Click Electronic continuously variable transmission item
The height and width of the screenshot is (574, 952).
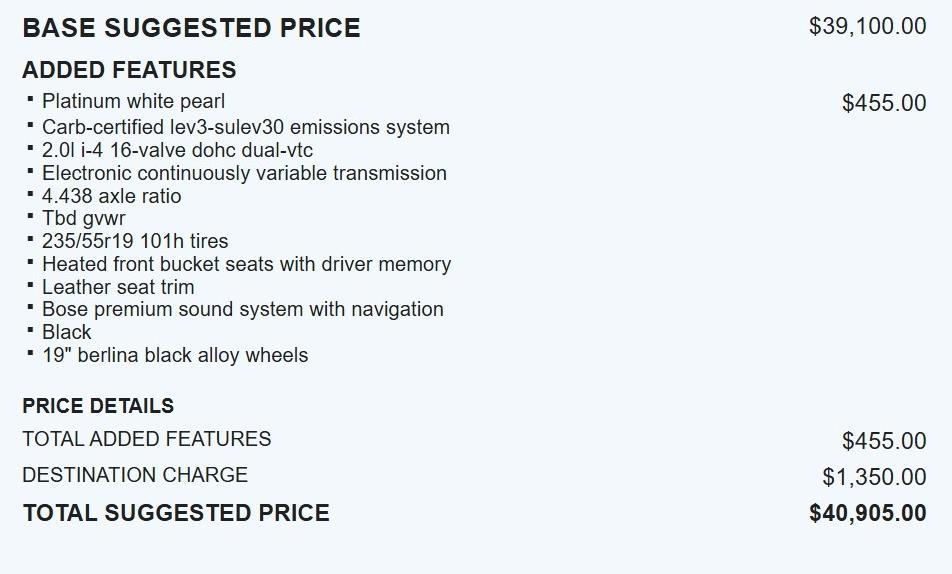click(x=244, y=173)
